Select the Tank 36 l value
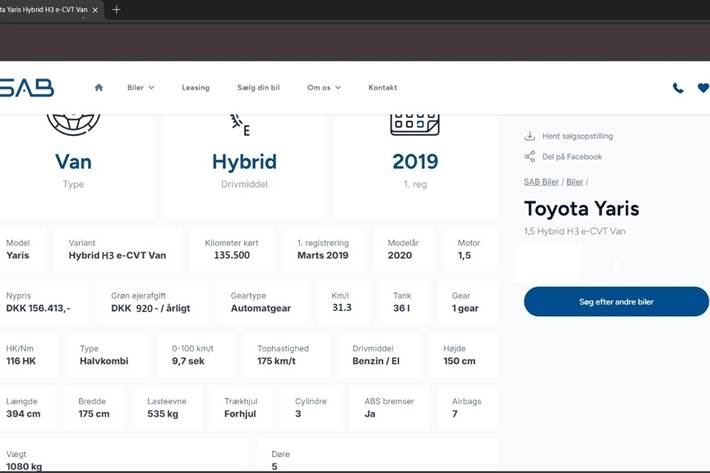 pyautogui.click(x=401, y=308)
